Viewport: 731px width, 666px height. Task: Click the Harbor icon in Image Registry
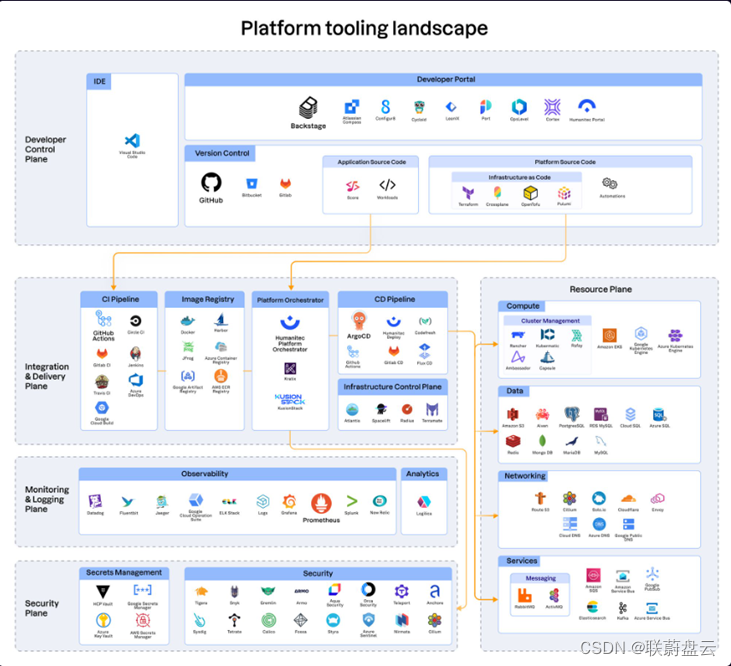point(221,319)
